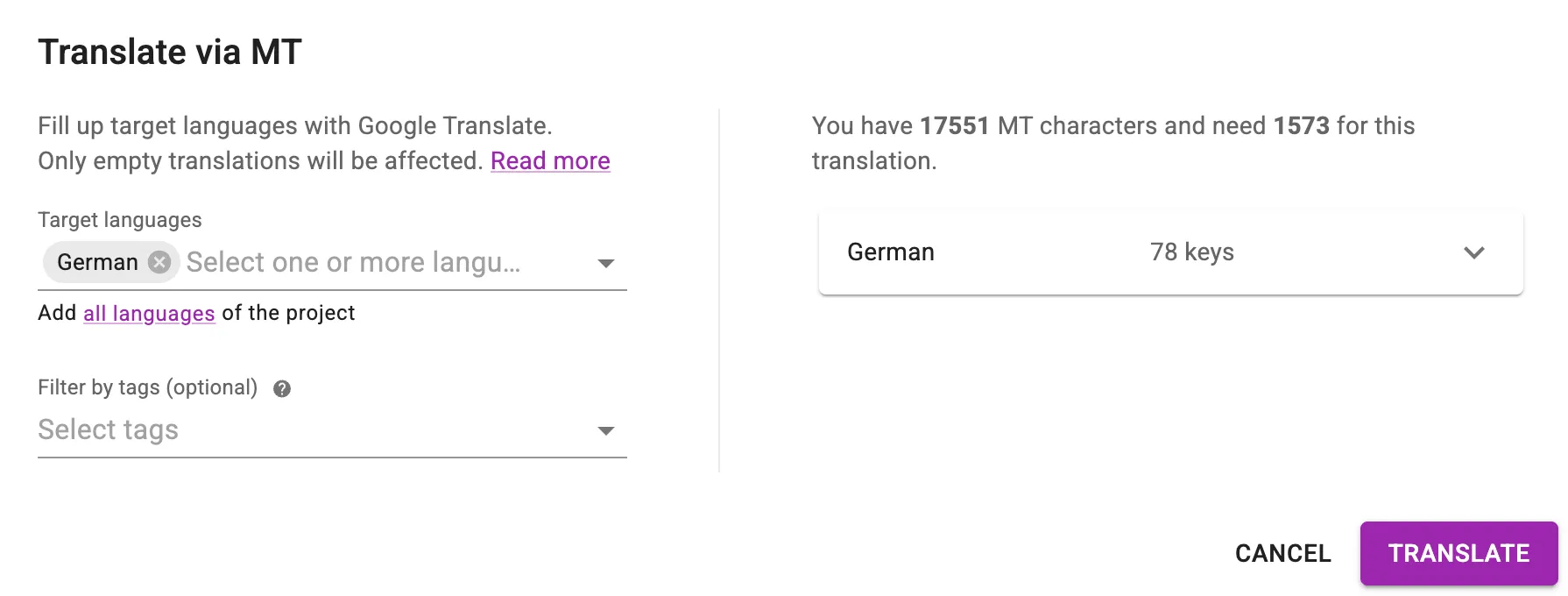
Task: Open the target languages dropdown arrow
Action: click(604, 262)
